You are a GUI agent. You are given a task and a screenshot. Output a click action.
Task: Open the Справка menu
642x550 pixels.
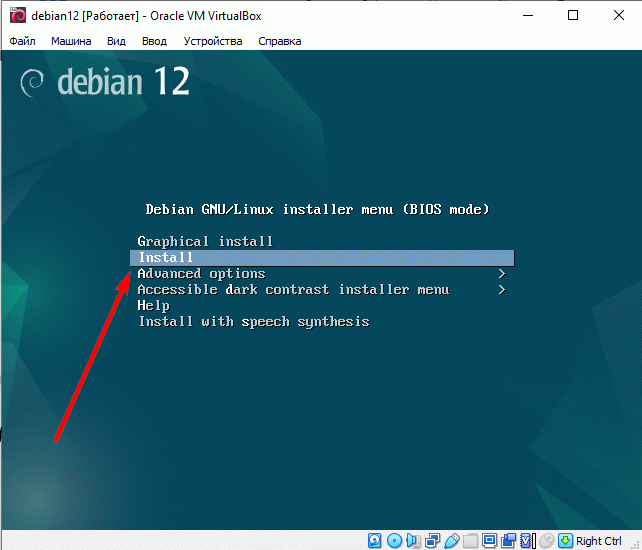(280, 41)
